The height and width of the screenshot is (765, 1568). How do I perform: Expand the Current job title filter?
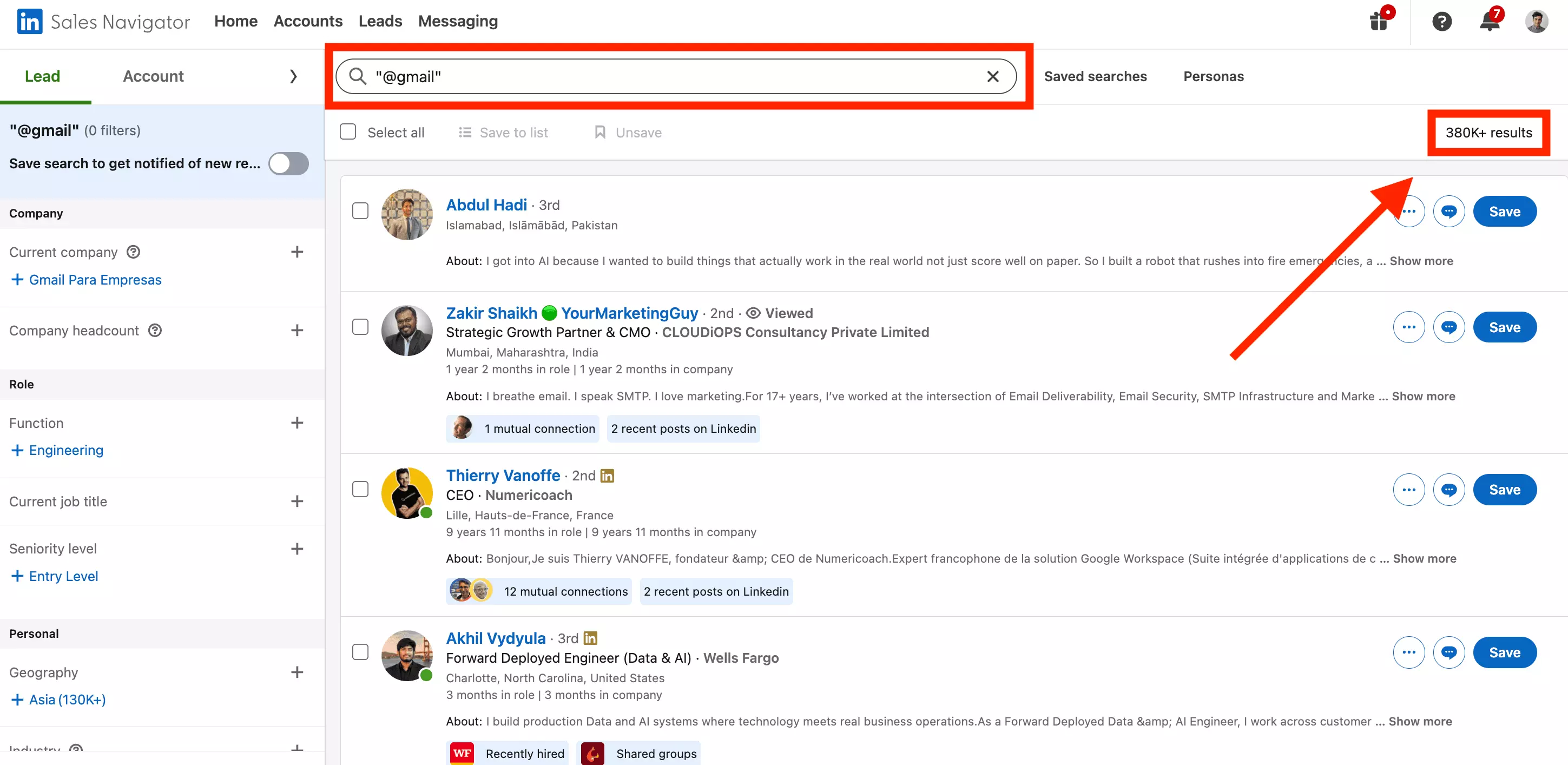click(x=297, y=502)
